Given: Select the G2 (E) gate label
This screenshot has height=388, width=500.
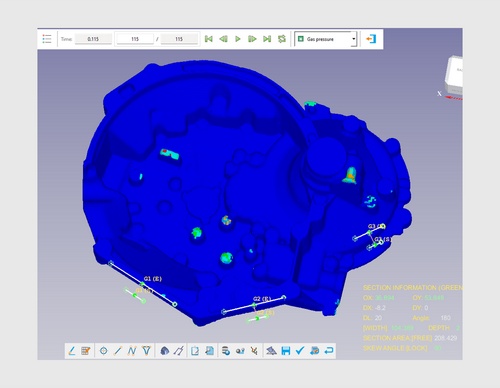Looking at the screenshot, I should point(262,299).
